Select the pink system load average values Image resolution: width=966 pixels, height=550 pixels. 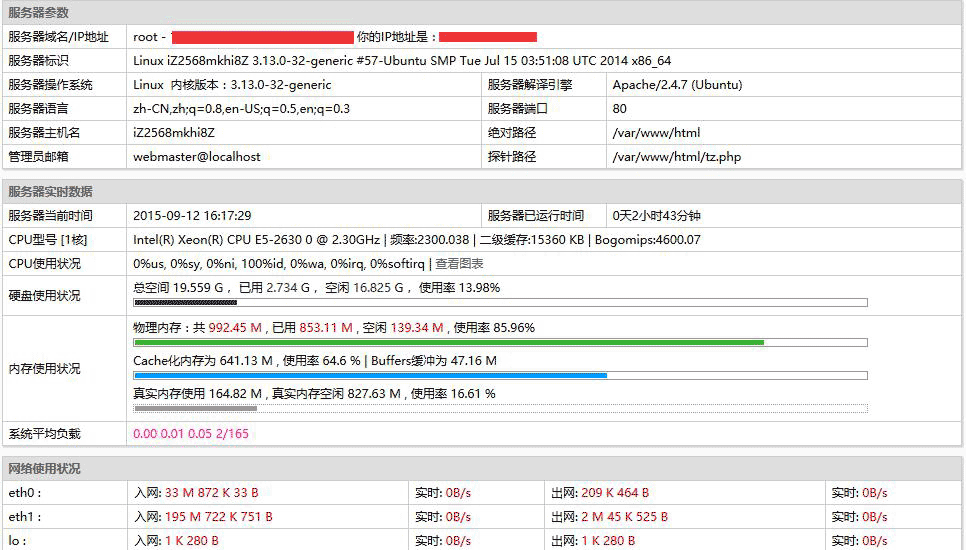click(x=190, y=434)
